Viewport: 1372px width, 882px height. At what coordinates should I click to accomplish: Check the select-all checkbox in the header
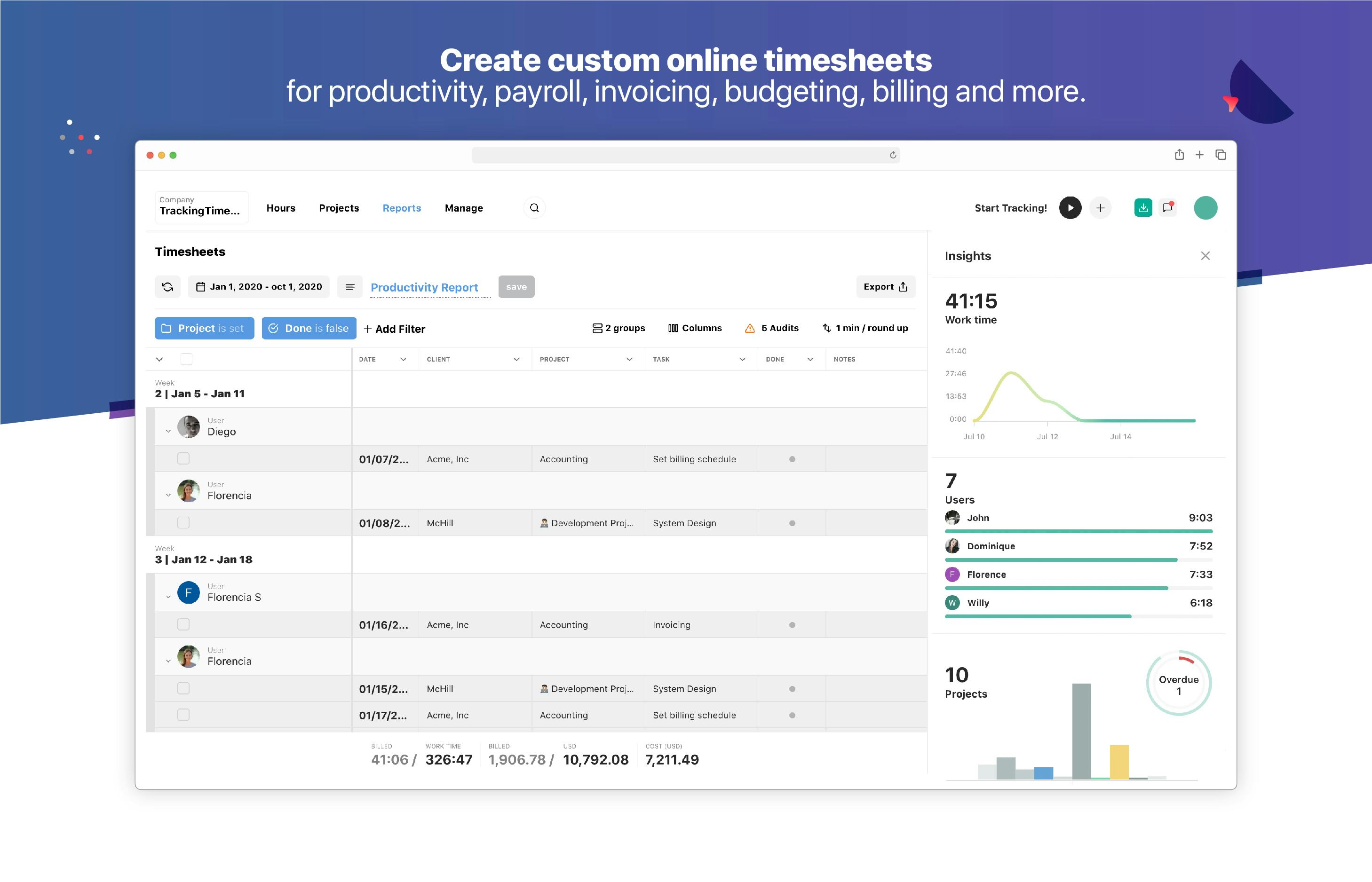pos(186,359)
